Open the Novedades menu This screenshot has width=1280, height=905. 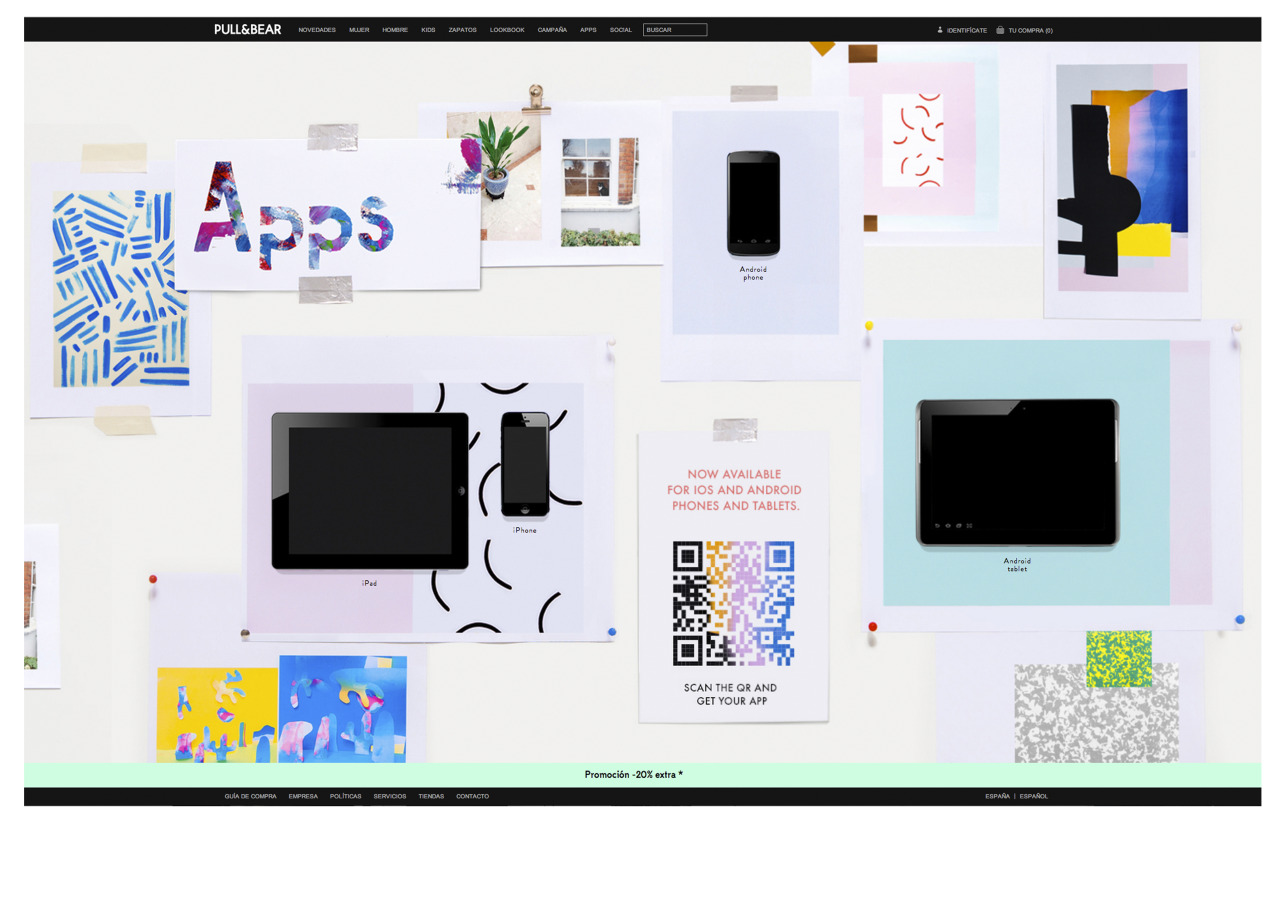click(x=317, y=30)
